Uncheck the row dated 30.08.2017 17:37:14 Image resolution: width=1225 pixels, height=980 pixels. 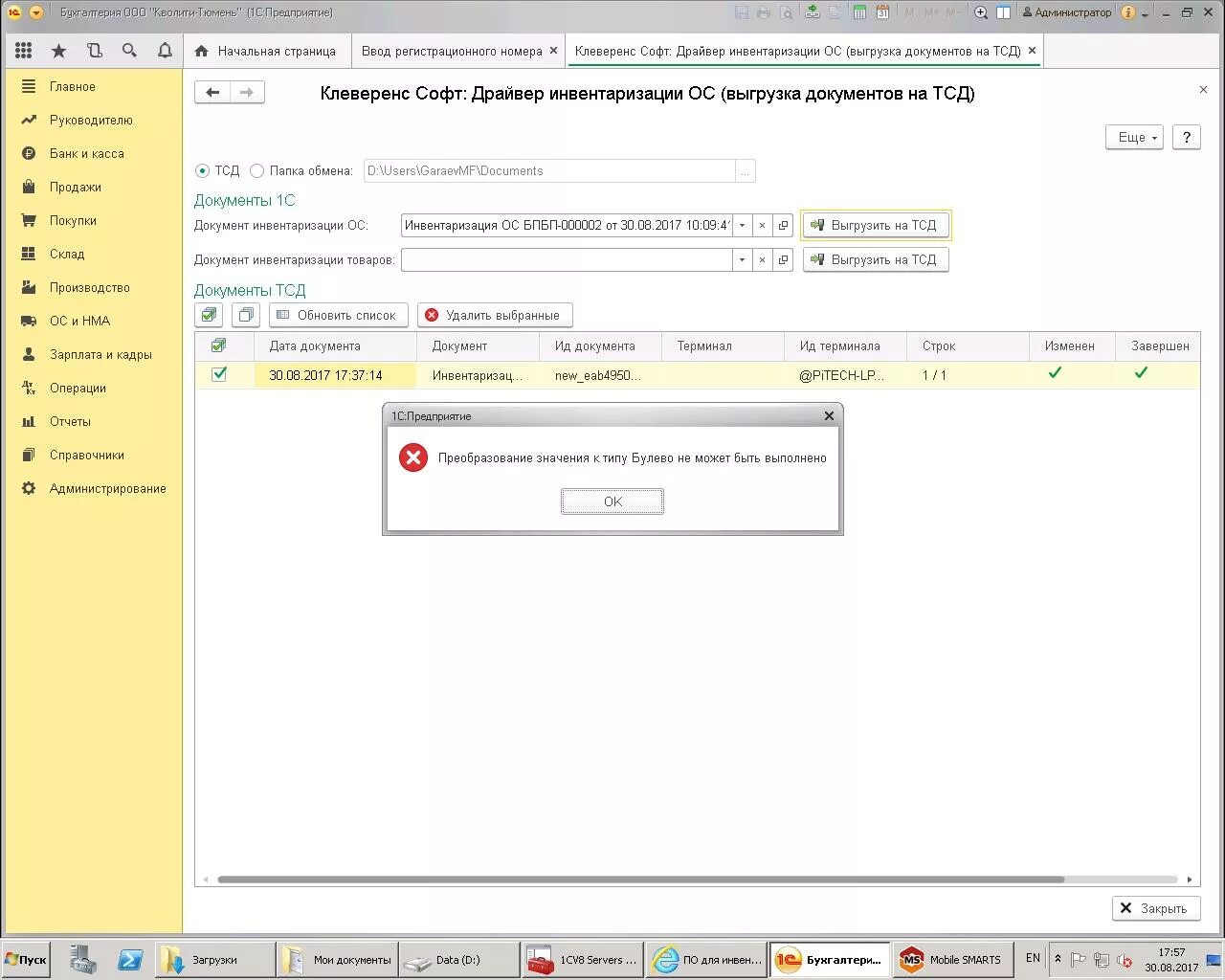tap(219, 374)
